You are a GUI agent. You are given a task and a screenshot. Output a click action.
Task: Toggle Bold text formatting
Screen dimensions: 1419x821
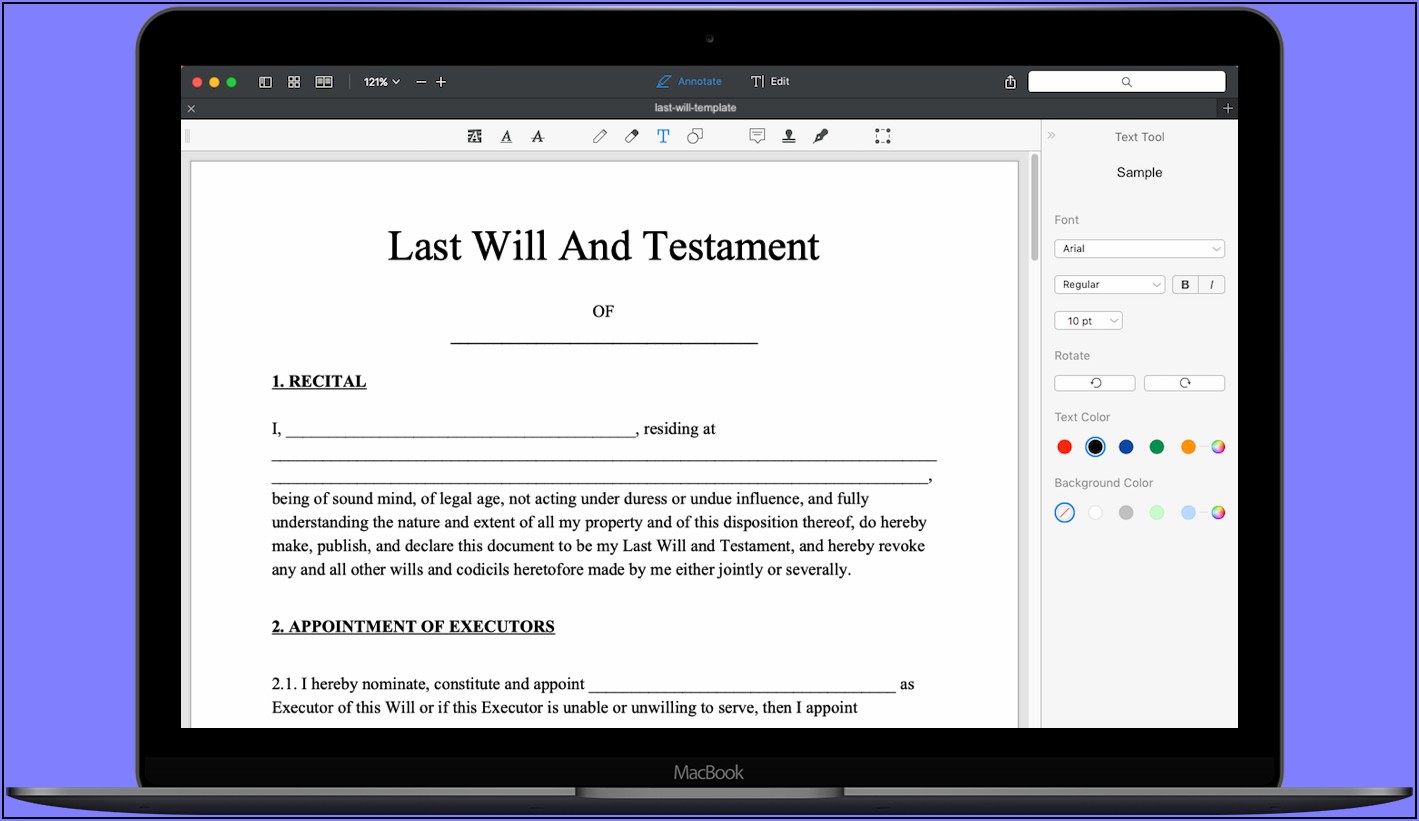point(1185,285)
